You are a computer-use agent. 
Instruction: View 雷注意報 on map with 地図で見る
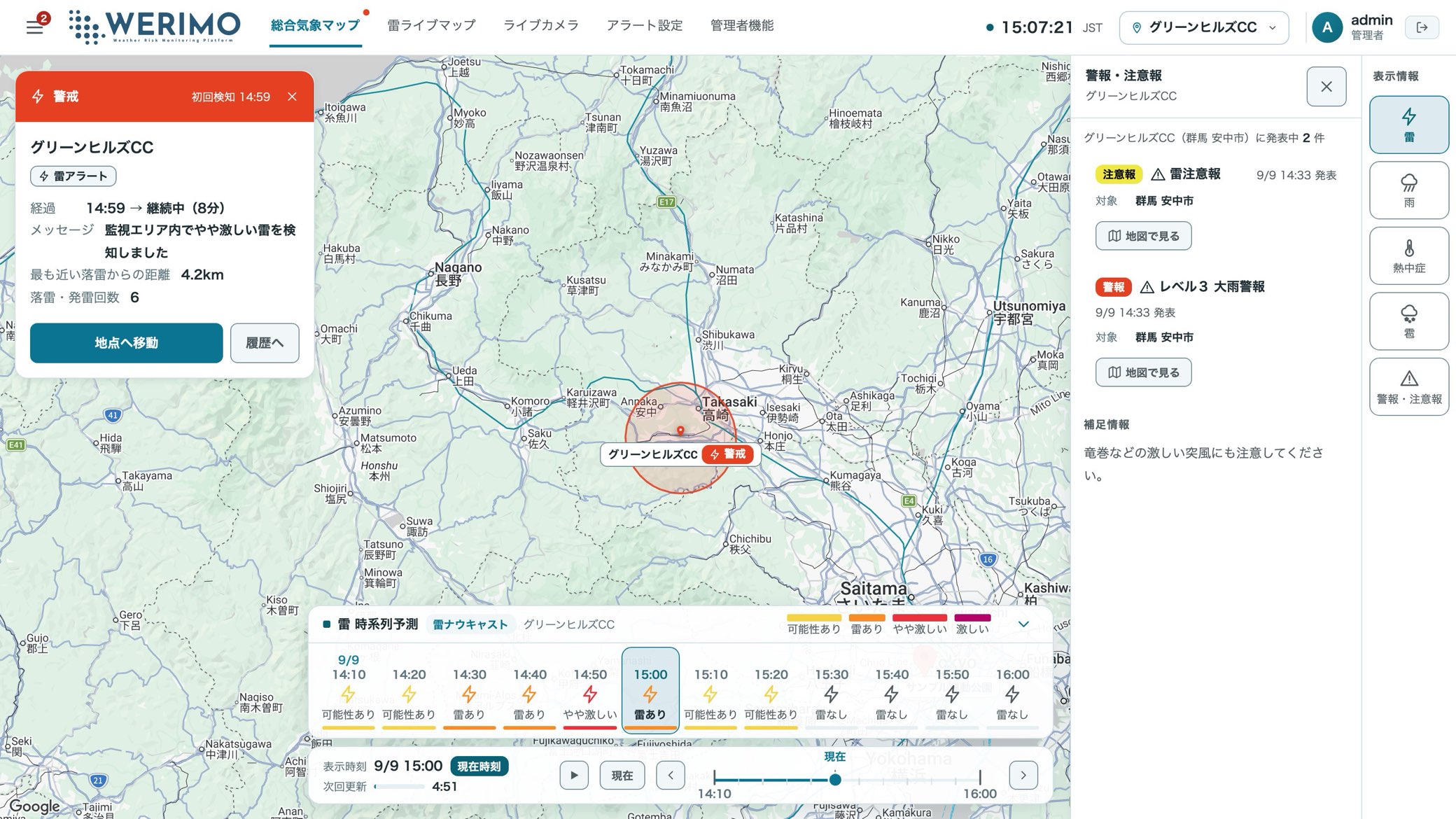point(1143,236)
